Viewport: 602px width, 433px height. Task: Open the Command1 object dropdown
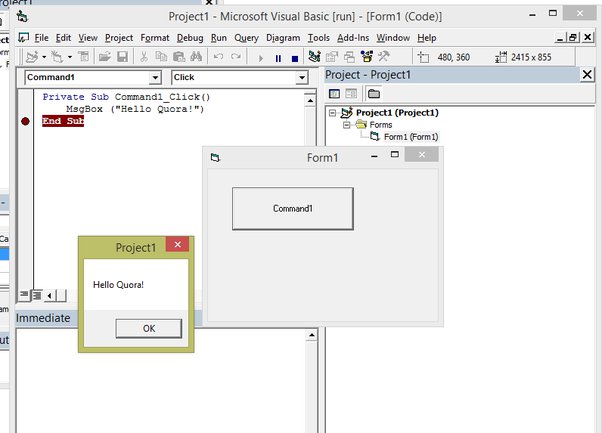pos(154,76)
